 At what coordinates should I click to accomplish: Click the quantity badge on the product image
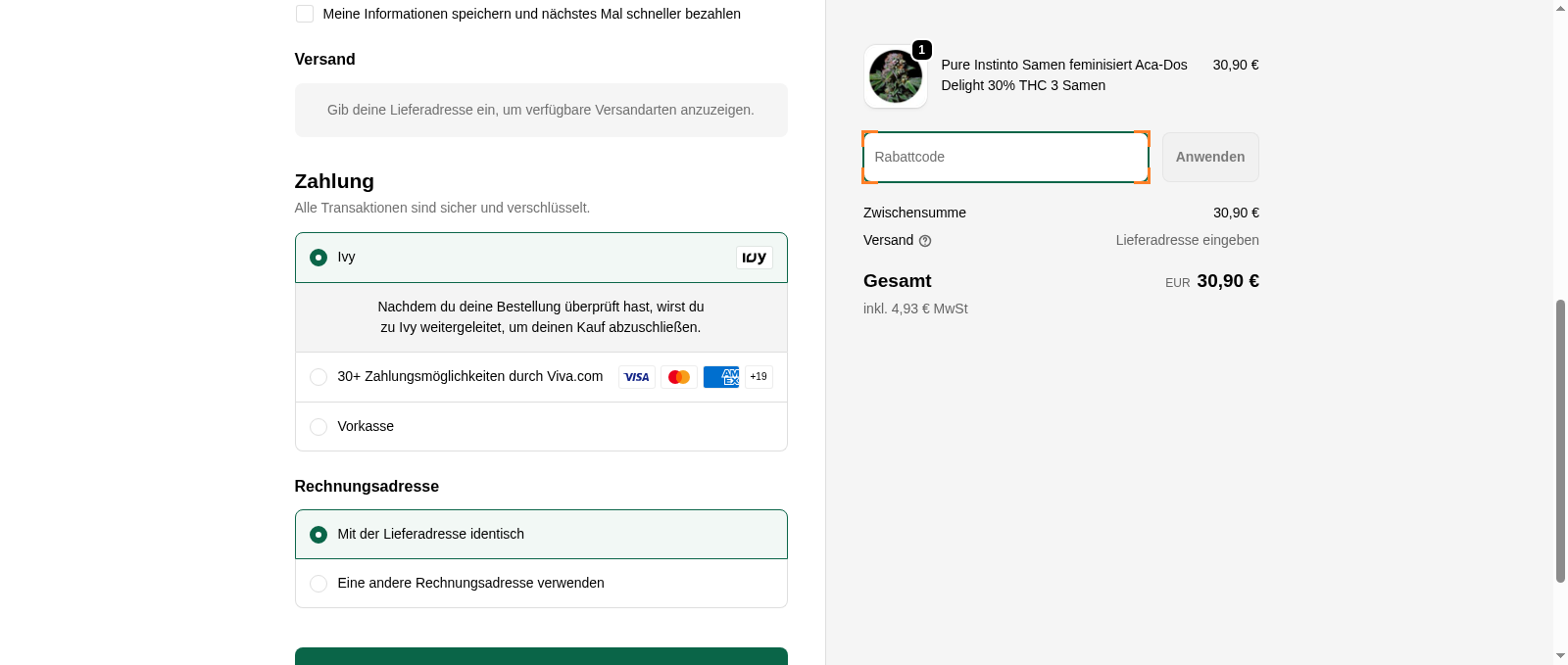920,49
